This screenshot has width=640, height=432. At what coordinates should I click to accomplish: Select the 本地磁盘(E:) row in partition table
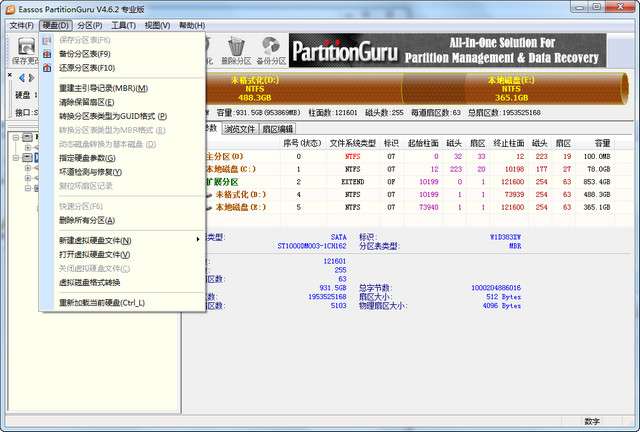click(409, 207)
